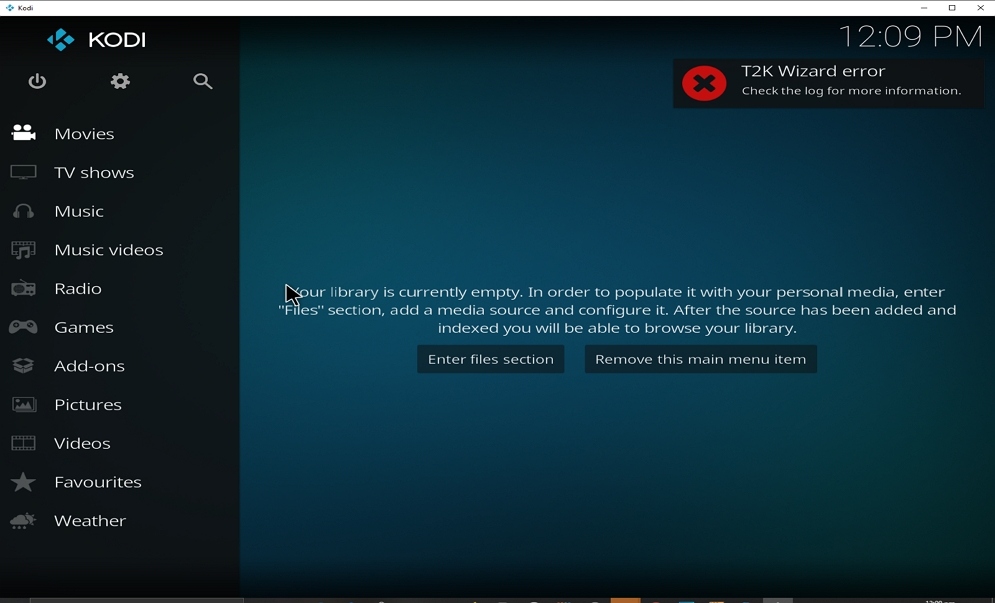Click the Movies camera icon
The width and height of the screenshot is (995, 603).
pyautogui.click(x=23, y=133)
